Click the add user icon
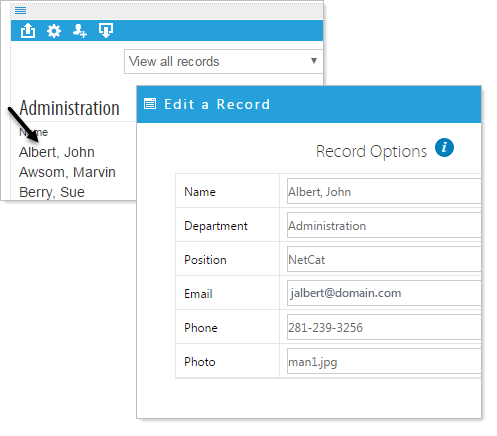Screen dimensions: 497x436 [x=80, y=31]
